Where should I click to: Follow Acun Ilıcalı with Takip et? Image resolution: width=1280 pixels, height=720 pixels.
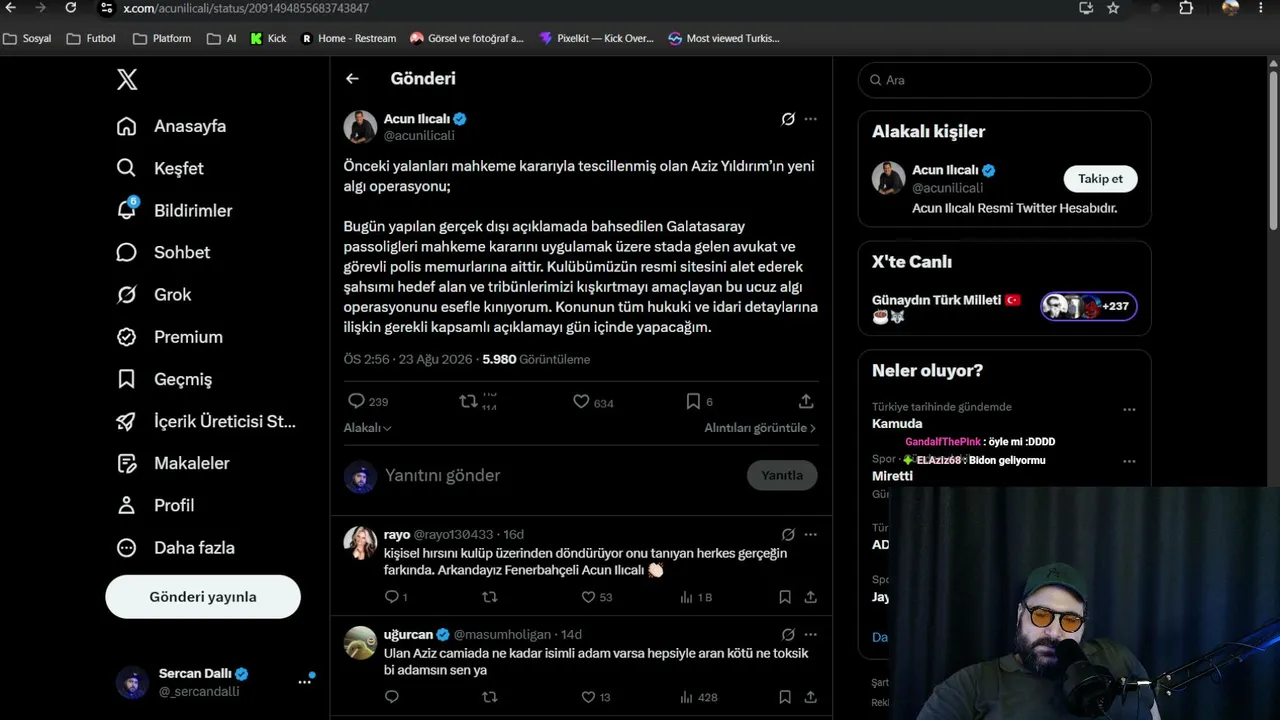click(1100, 179)
